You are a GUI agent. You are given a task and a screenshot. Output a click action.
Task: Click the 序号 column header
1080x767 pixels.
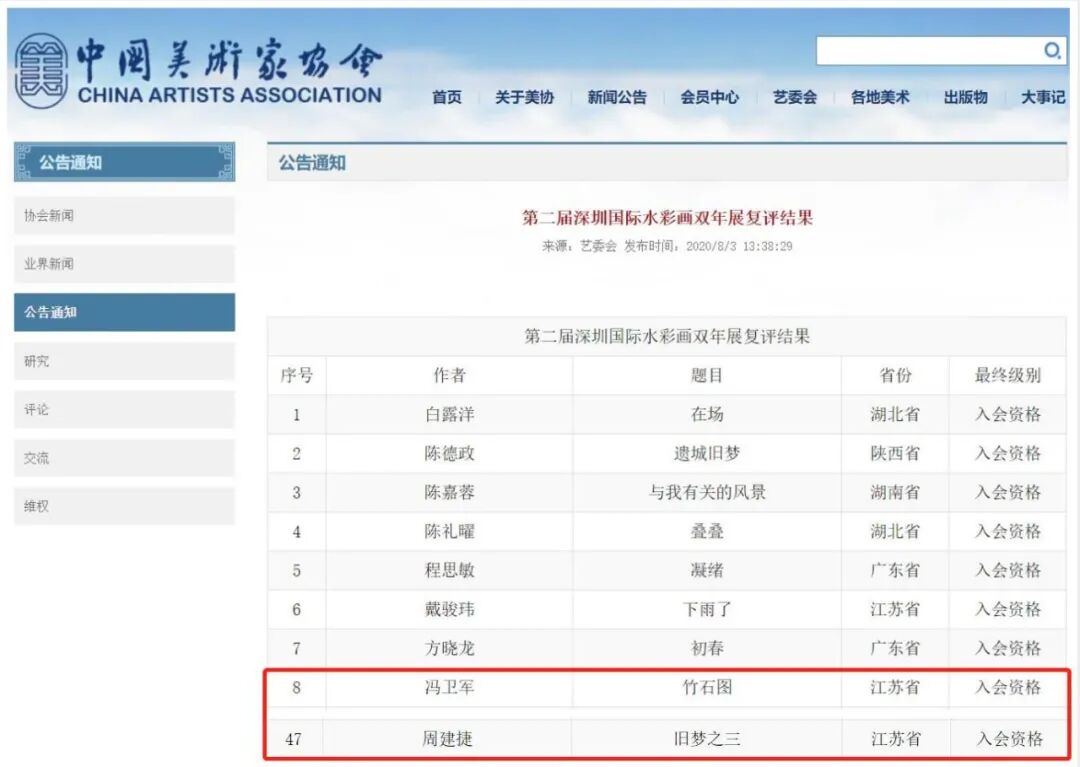click(x=297, y=375)
